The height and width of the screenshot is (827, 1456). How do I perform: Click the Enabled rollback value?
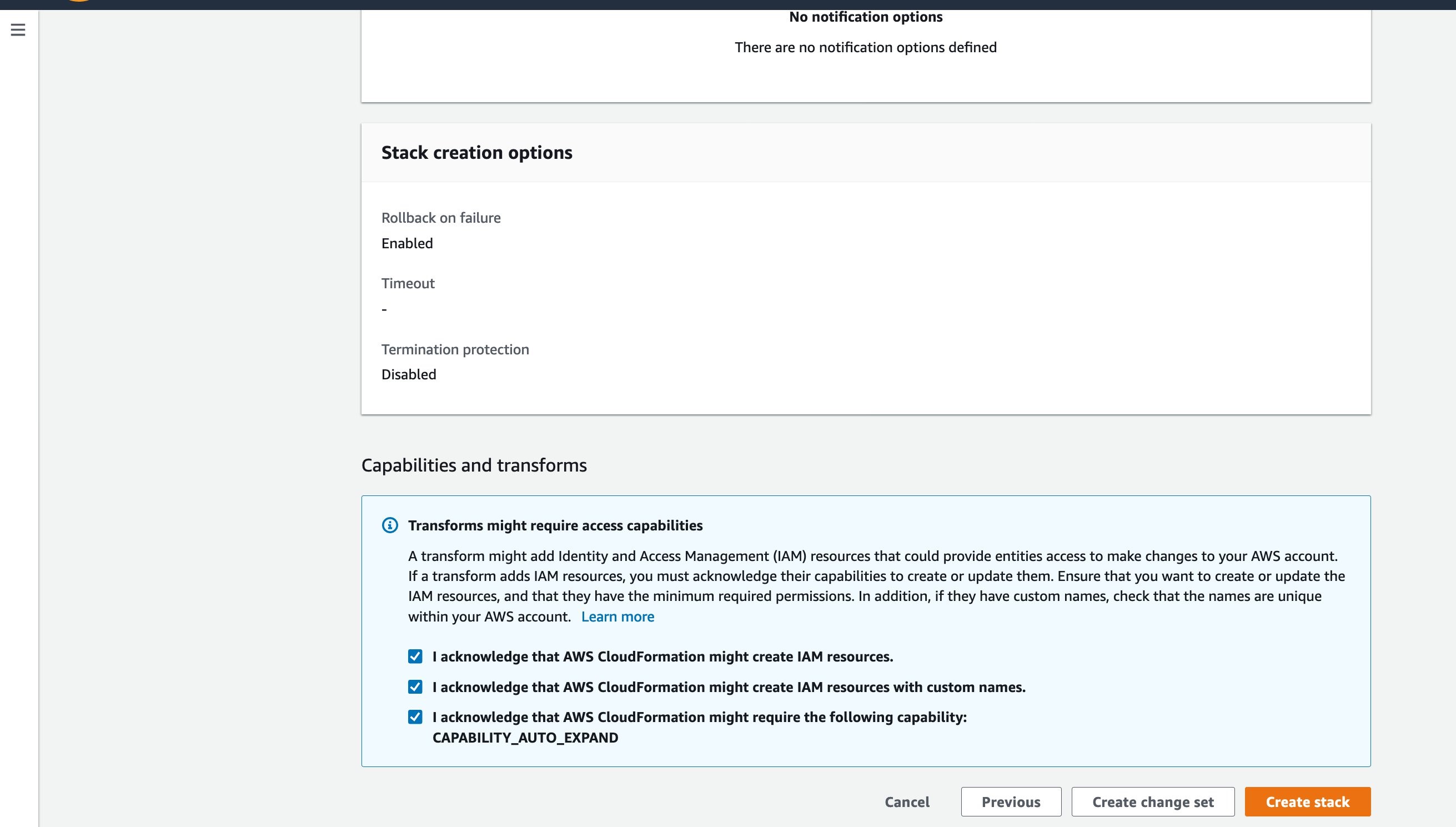[x=406, y=243]
